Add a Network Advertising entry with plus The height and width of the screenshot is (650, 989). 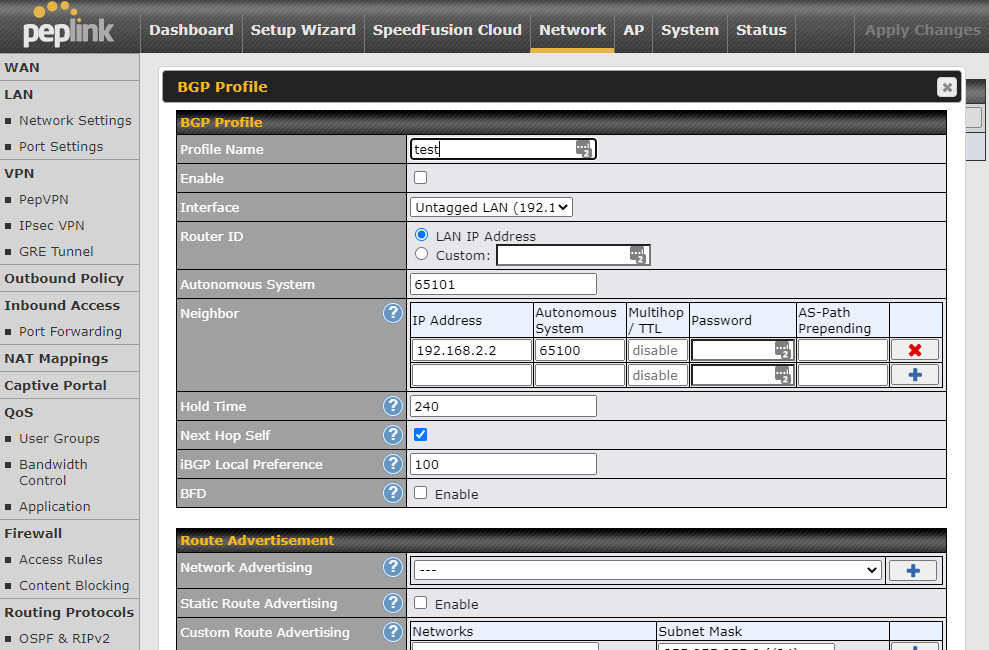pyautogui.click(x=913, y=571)
